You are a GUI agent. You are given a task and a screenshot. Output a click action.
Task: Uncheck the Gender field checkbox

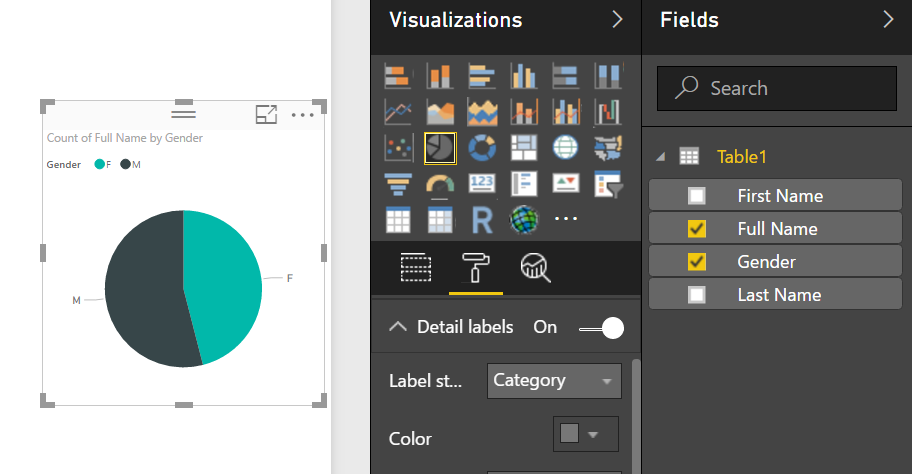[x=696, y=262]
